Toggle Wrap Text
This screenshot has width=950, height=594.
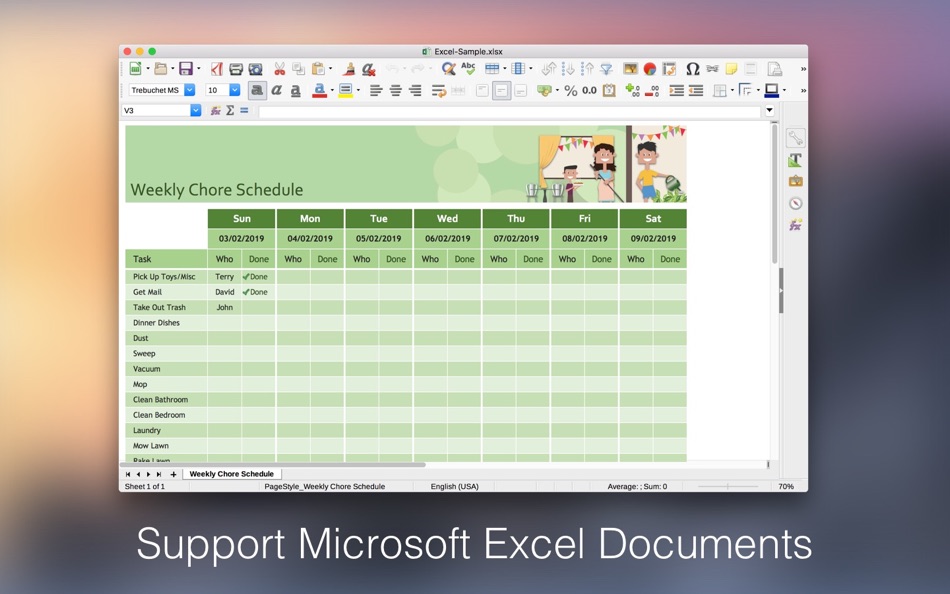(439, 91)
